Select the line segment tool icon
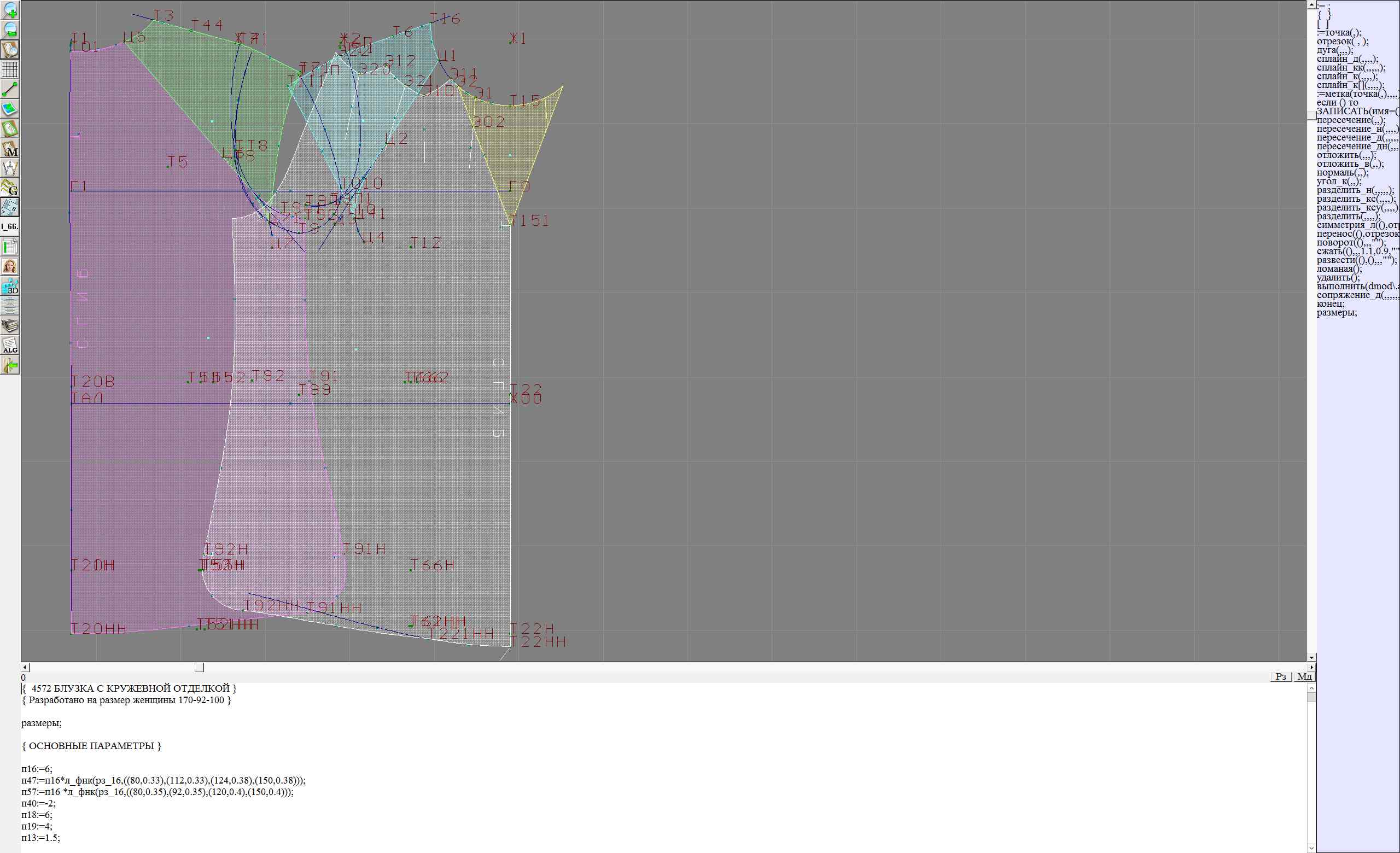Viewport: 1400px width, 853px height. click(10, 89)
